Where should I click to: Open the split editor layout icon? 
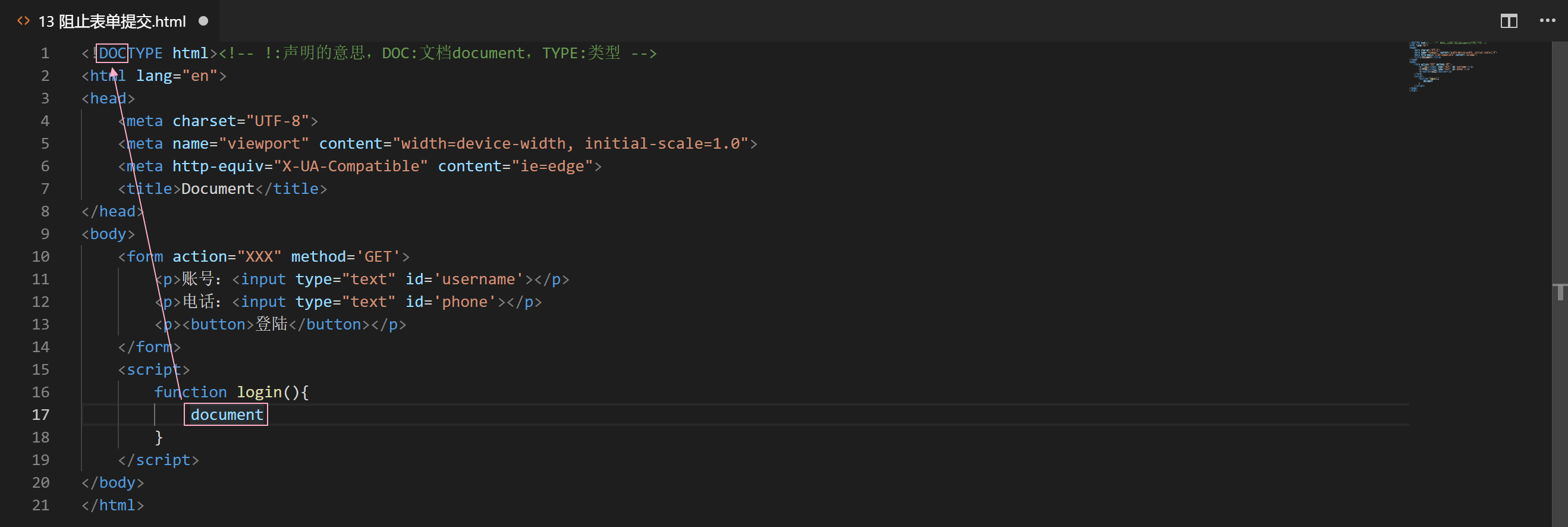[1509, 21]
